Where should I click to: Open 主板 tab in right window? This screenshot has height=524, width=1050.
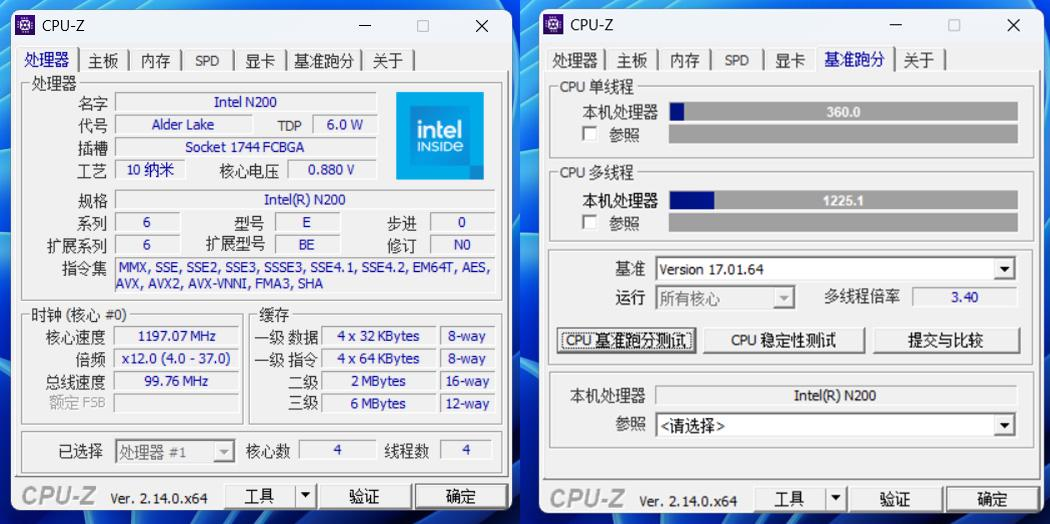click(631, 61)
